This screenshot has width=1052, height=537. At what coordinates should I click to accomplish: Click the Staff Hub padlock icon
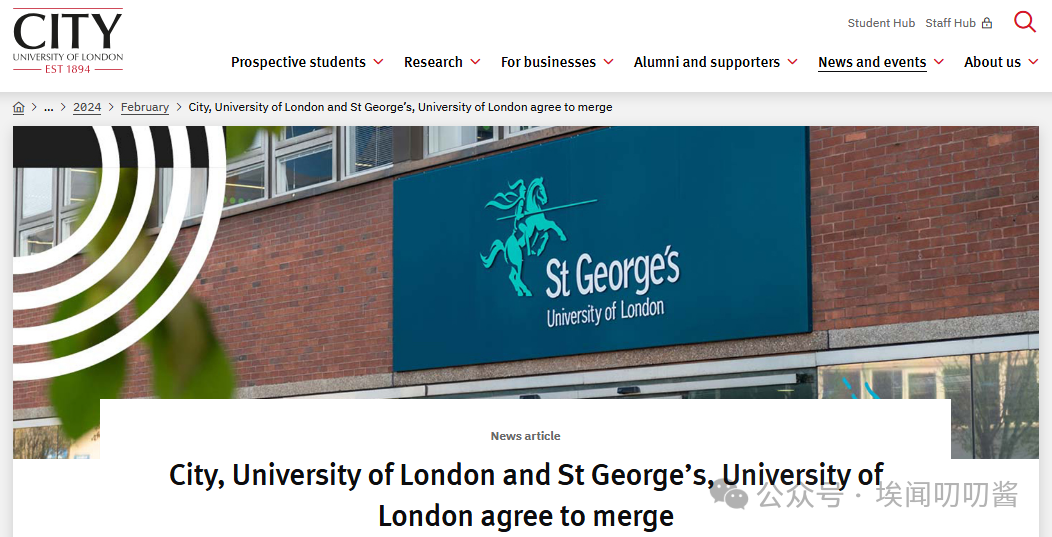pos(987,23)
